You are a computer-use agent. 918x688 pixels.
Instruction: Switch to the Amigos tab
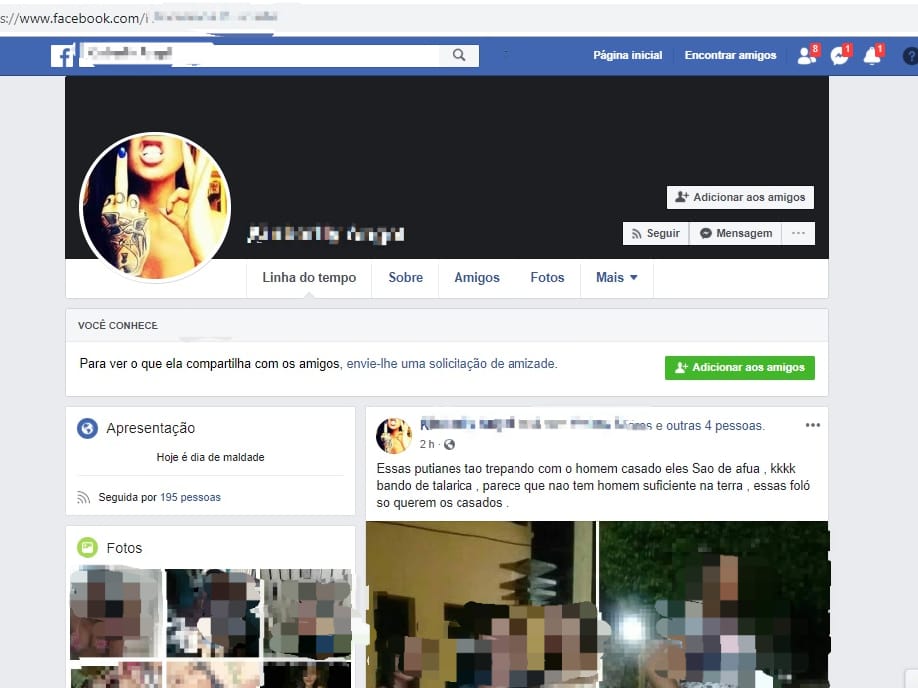click(x=477, y=278)
